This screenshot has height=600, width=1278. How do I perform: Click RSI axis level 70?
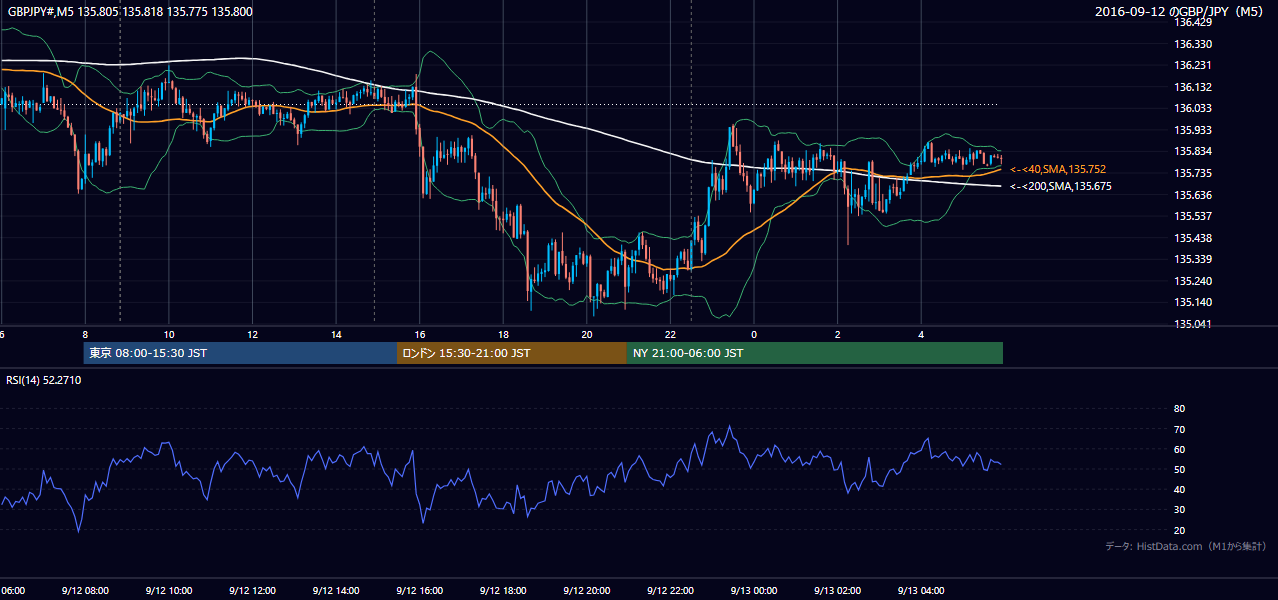click(1179, 429)
